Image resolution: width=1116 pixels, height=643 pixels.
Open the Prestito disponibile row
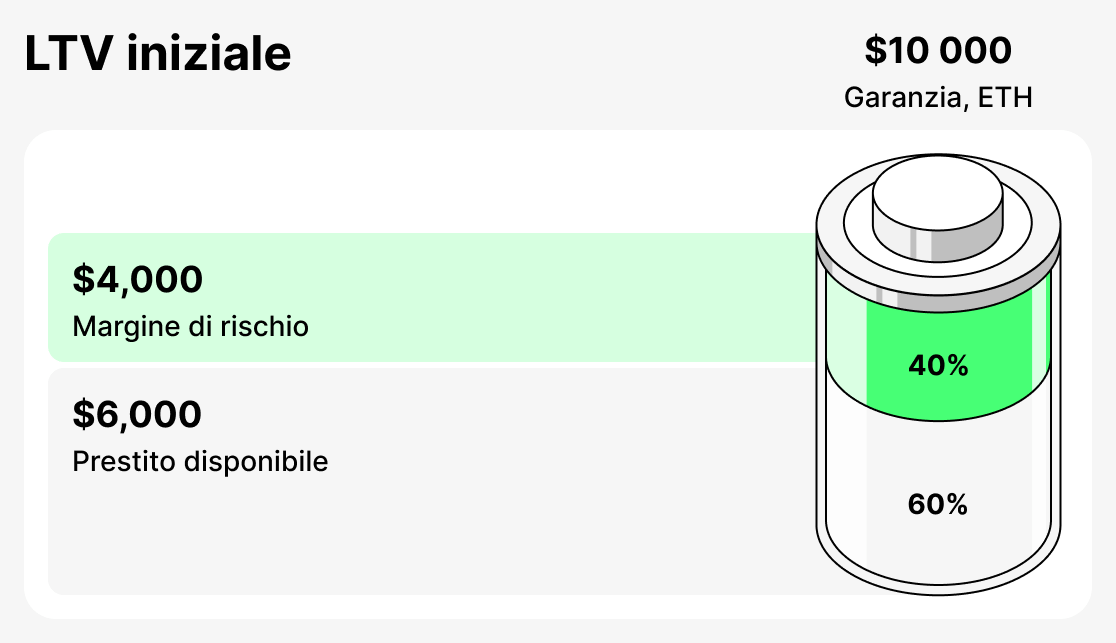pyautogui.click(x=432, y=481)
